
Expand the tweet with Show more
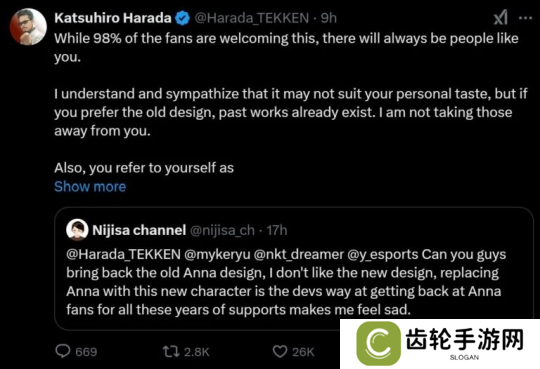pos(90,186)
